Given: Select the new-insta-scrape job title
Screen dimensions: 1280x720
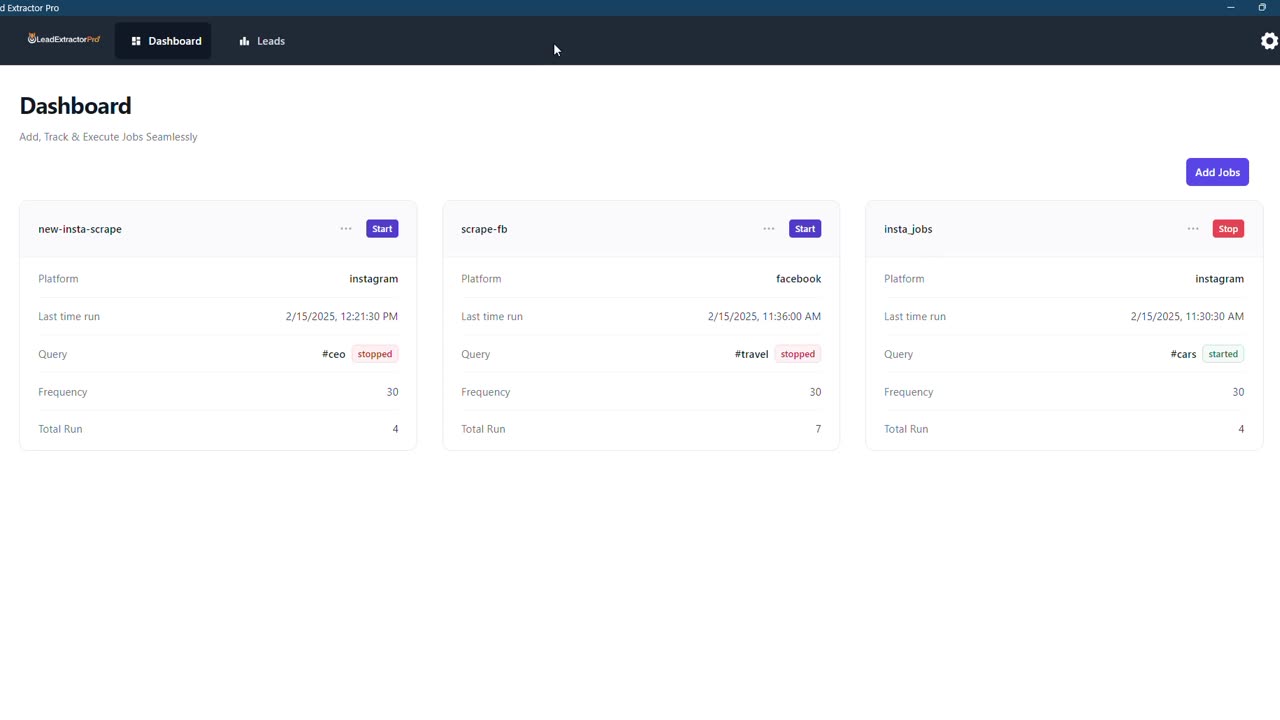Looking at the screenshot, I should coord(80,229).
